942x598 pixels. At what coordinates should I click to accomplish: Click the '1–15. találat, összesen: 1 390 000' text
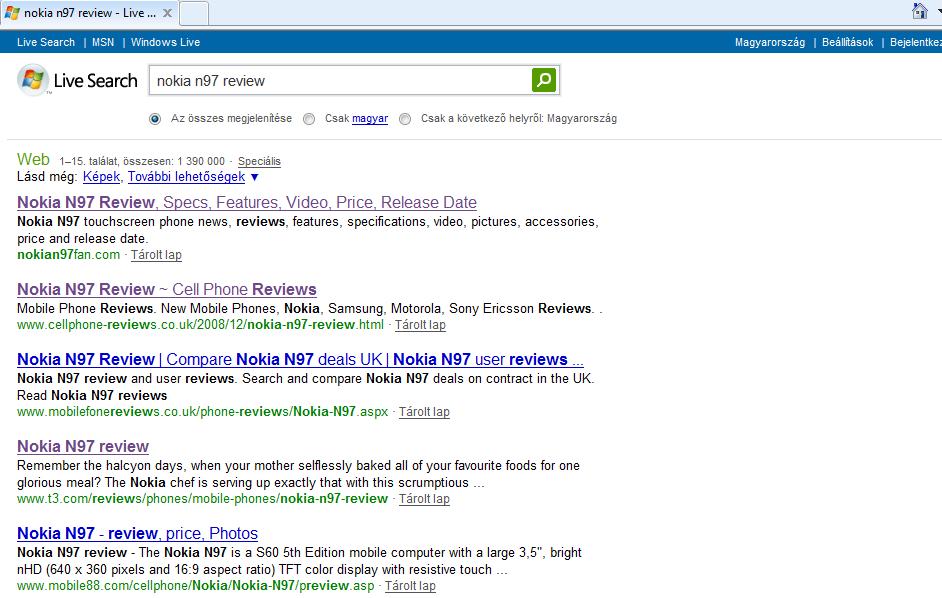pos(142,161)
